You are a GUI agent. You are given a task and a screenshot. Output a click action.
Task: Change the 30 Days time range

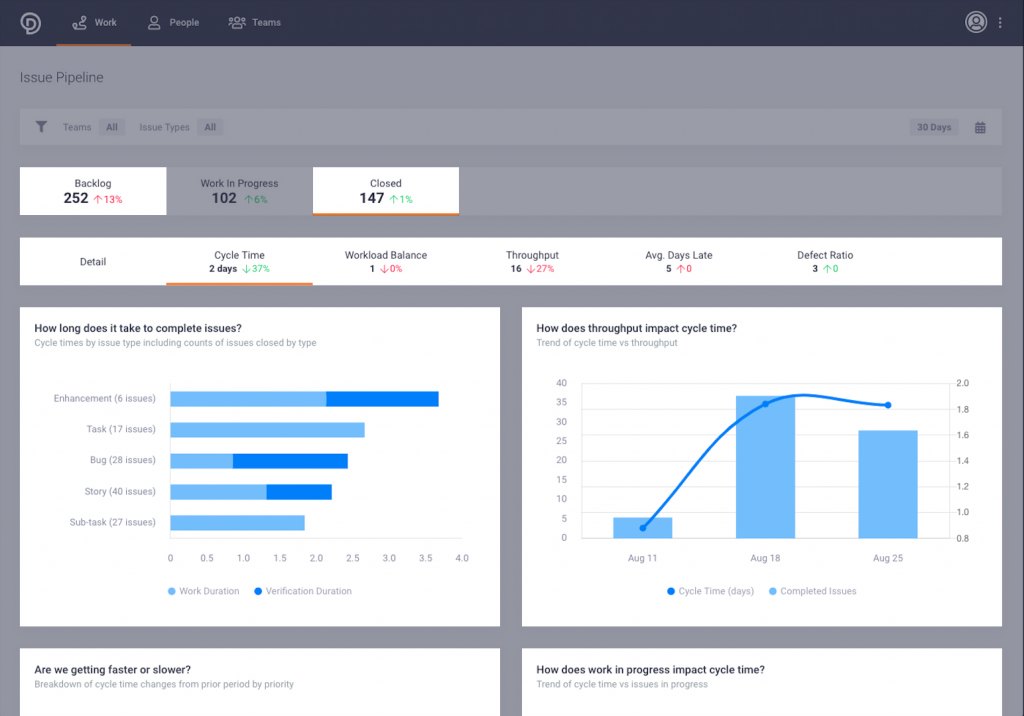(x=932, y=127)
